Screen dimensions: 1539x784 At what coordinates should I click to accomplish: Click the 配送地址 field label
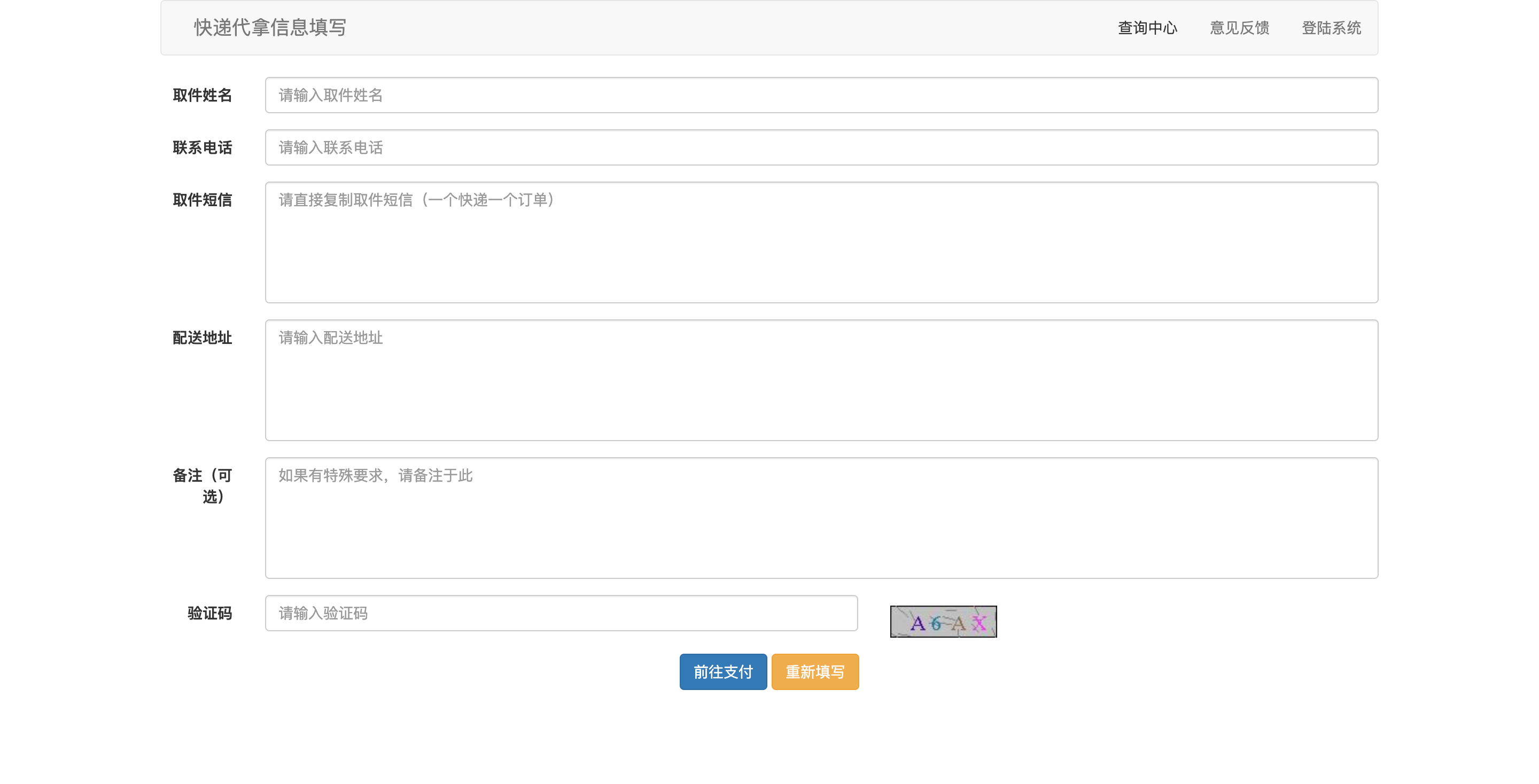pos(202,338)
